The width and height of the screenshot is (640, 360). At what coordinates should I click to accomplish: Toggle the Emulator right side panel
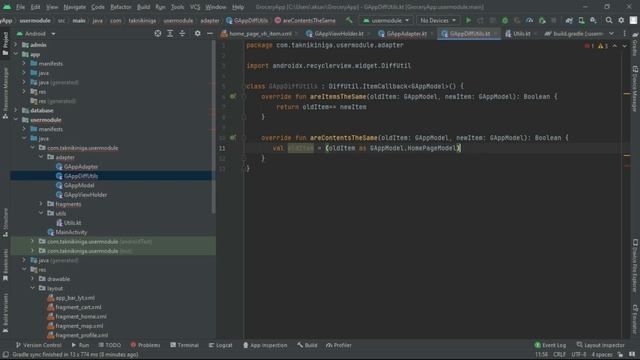[635, 319]
